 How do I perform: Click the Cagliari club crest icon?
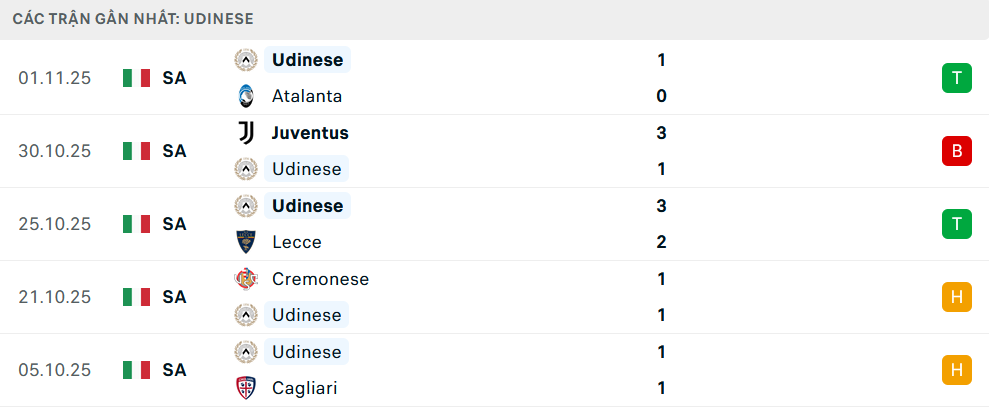click(245, 388)
